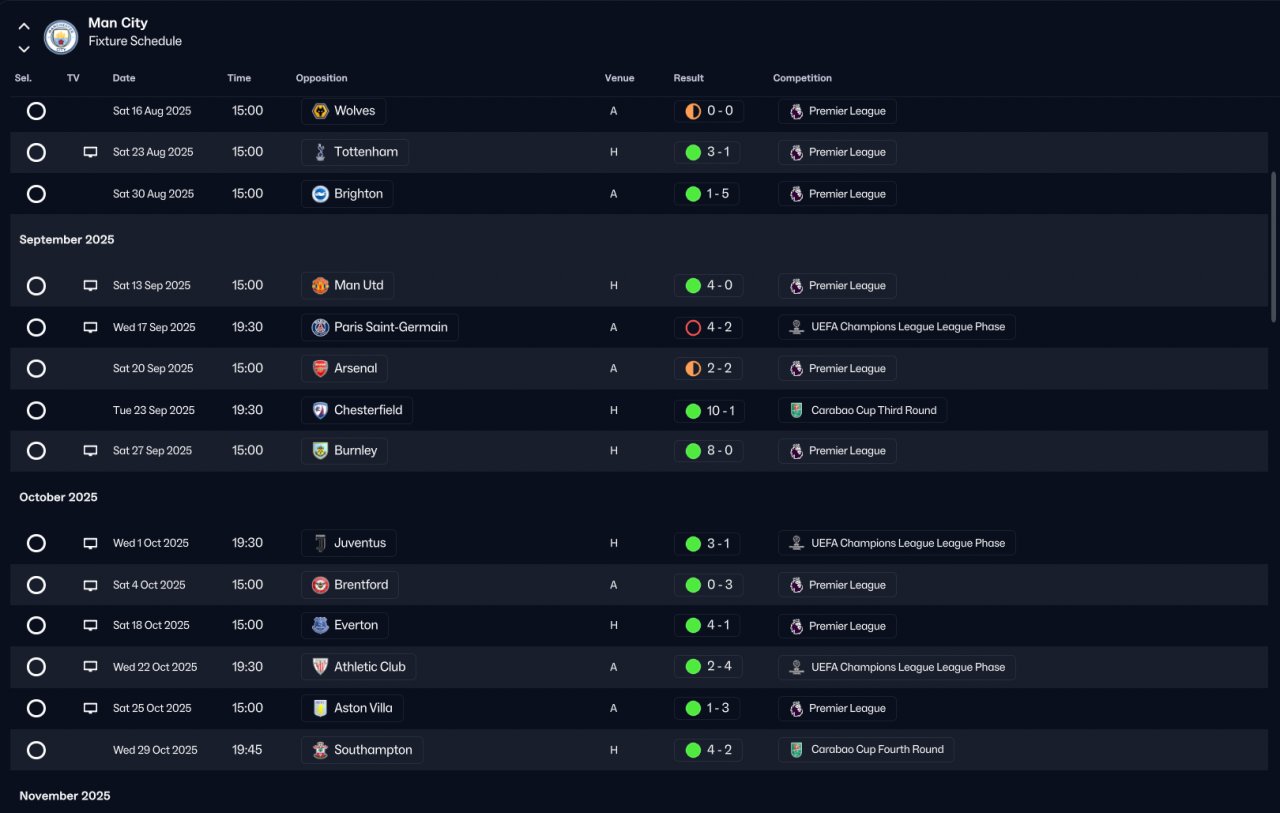Image resolution: width=1280 pixels, height=813 pixels.
Task: Click the Chesterfield Carabao Cup trophy icon
Action: pos(796,410)
